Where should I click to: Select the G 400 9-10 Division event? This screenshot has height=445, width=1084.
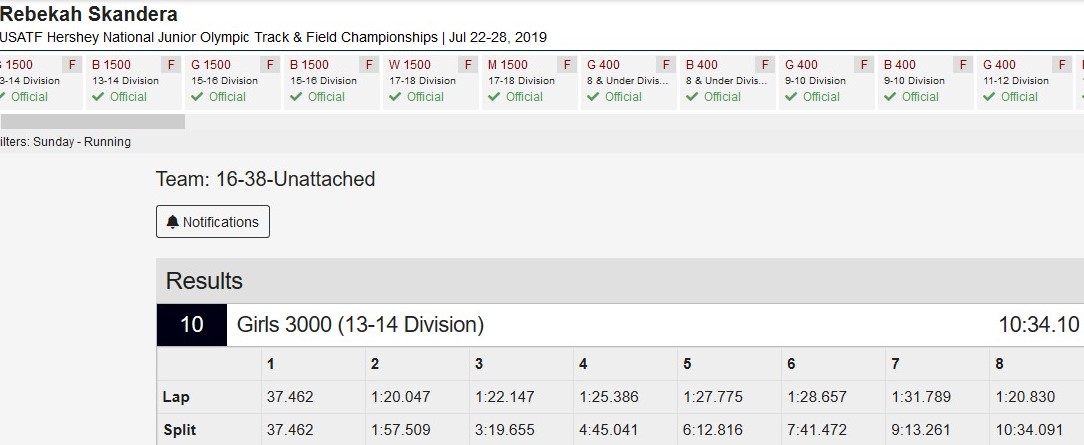click(827, 82)
